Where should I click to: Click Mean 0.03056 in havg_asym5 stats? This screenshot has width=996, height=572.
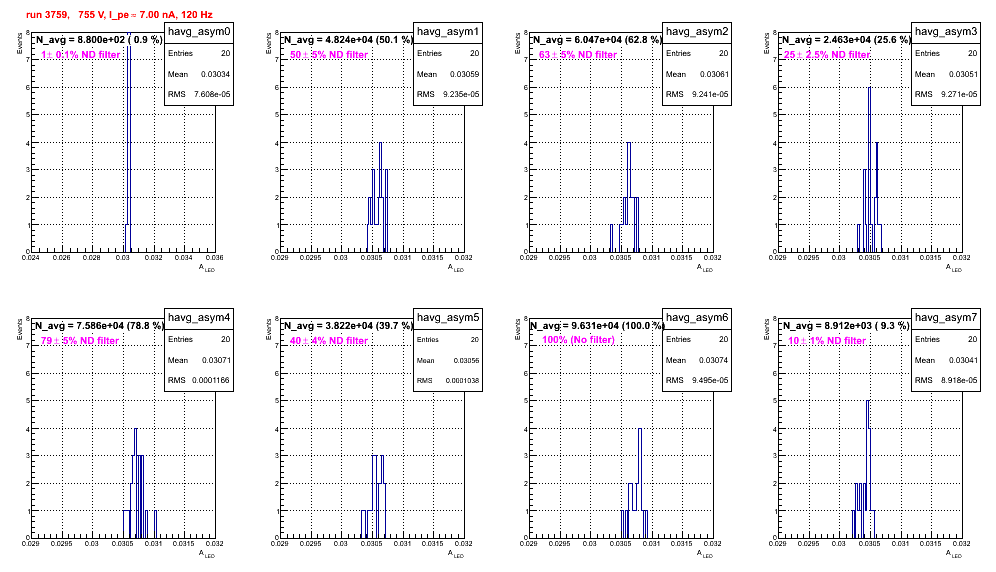click(448, 360)
